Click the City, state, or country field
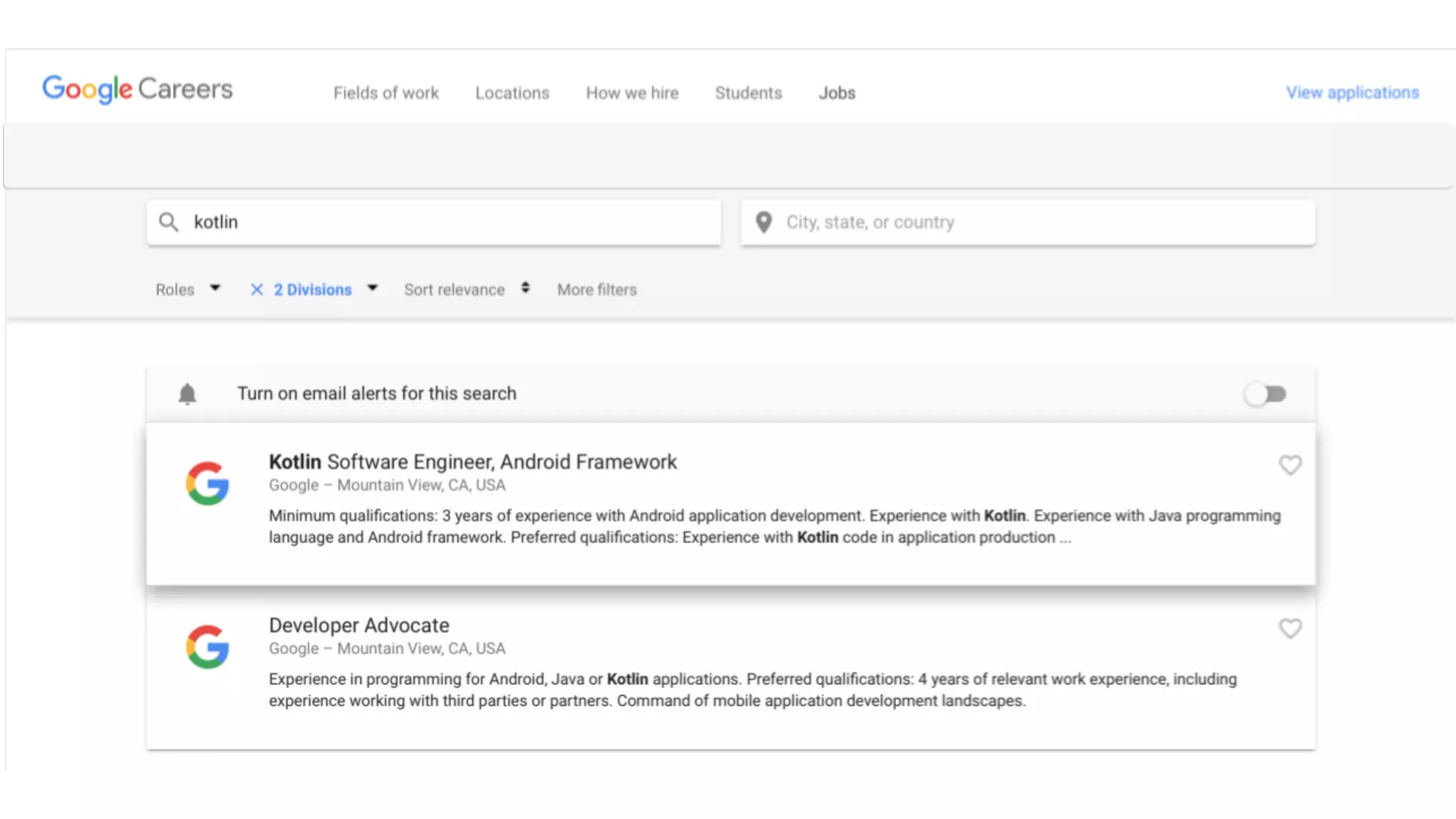The image size is (1456, 819). (x=1038, y=223)
